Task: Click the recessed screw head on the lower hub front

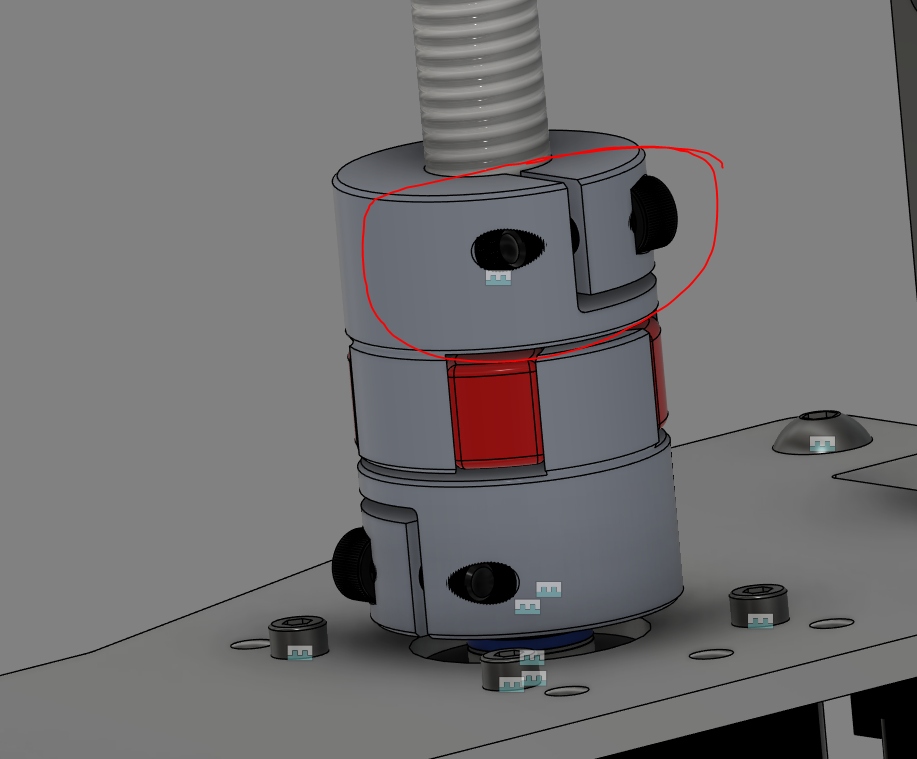Action: 481,580
